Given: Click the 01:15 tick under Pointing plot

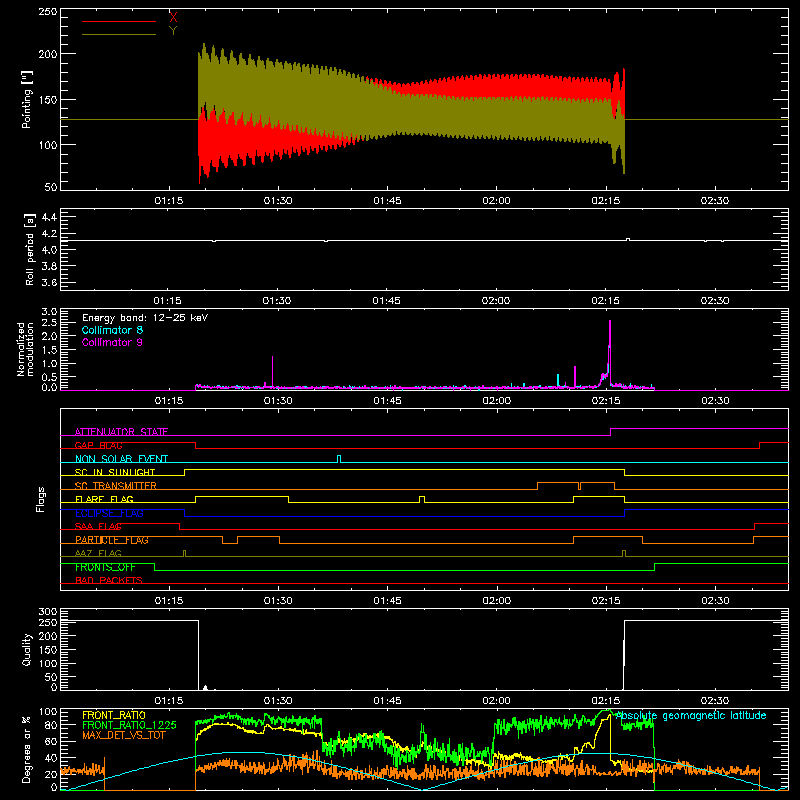Looking at the screenshot, I should coord(169,201).
